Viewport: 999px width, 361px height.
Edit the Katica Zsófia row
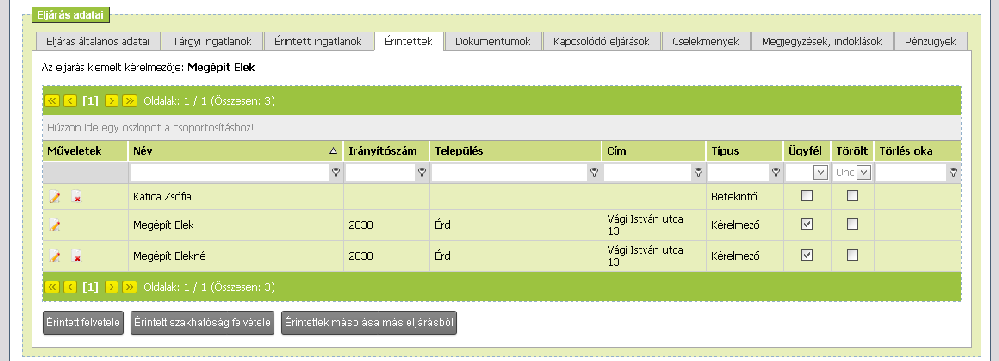click(55, 197)
